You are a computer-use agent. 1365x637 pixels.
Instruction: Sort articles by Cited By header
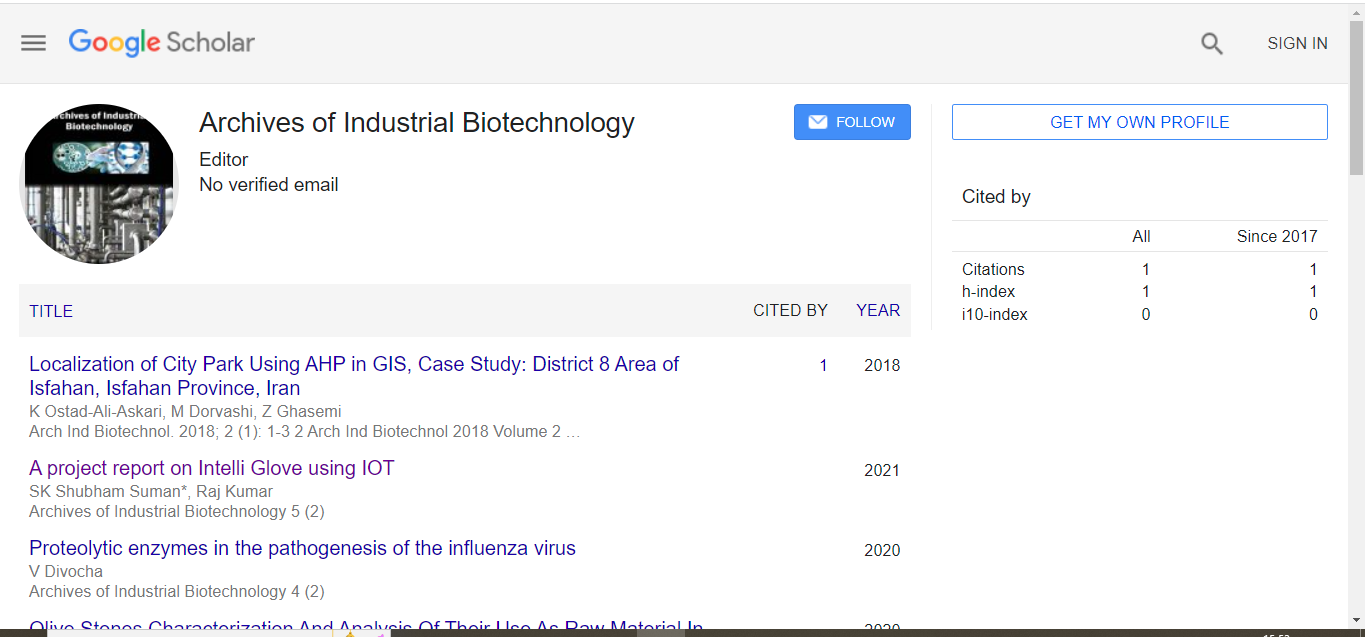click(x=790, y=311)
